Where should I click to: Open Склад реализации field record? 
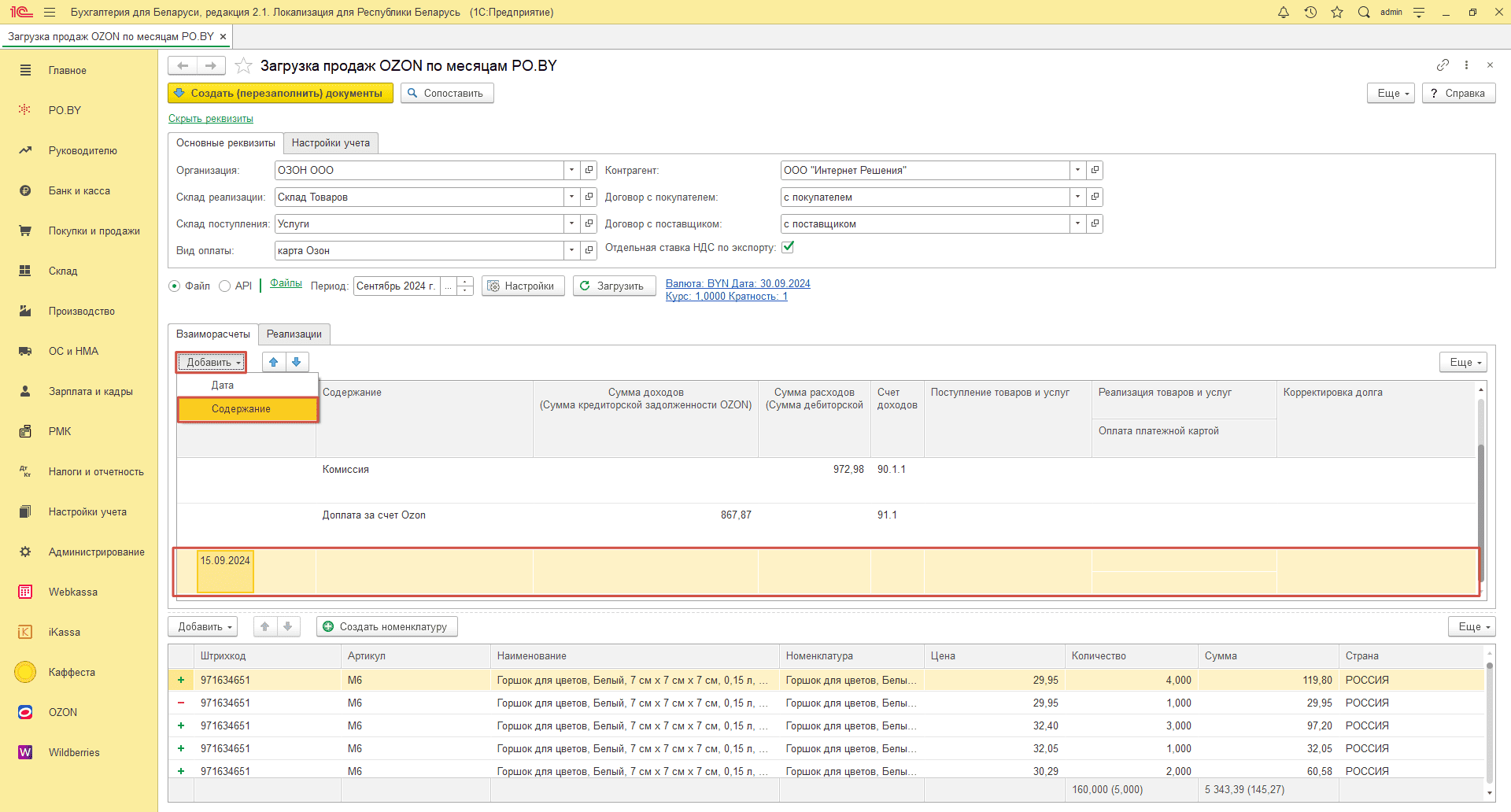pos(589,197)
